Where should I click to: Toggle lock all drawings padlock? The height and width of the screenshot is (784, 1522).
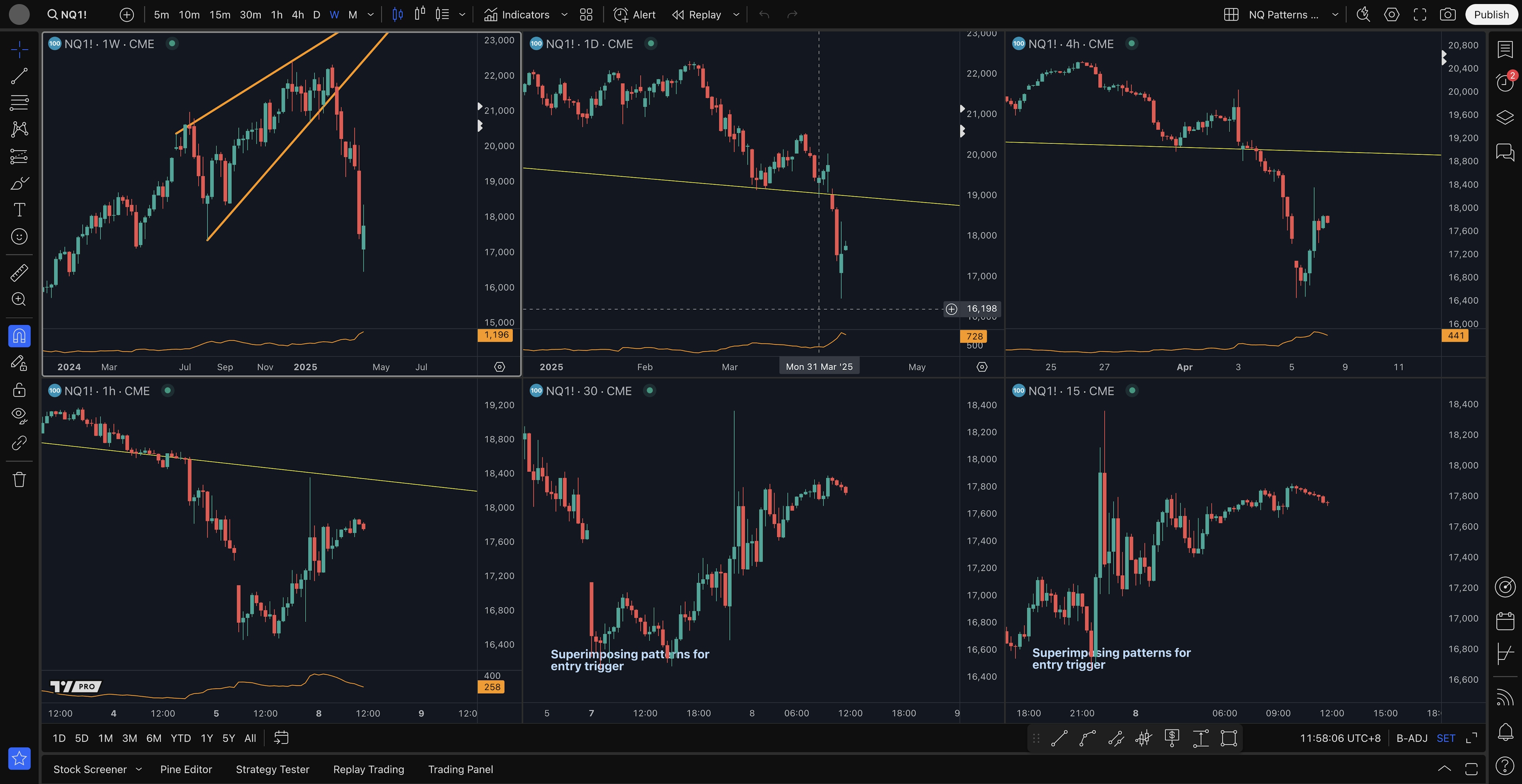click(19, 390)
